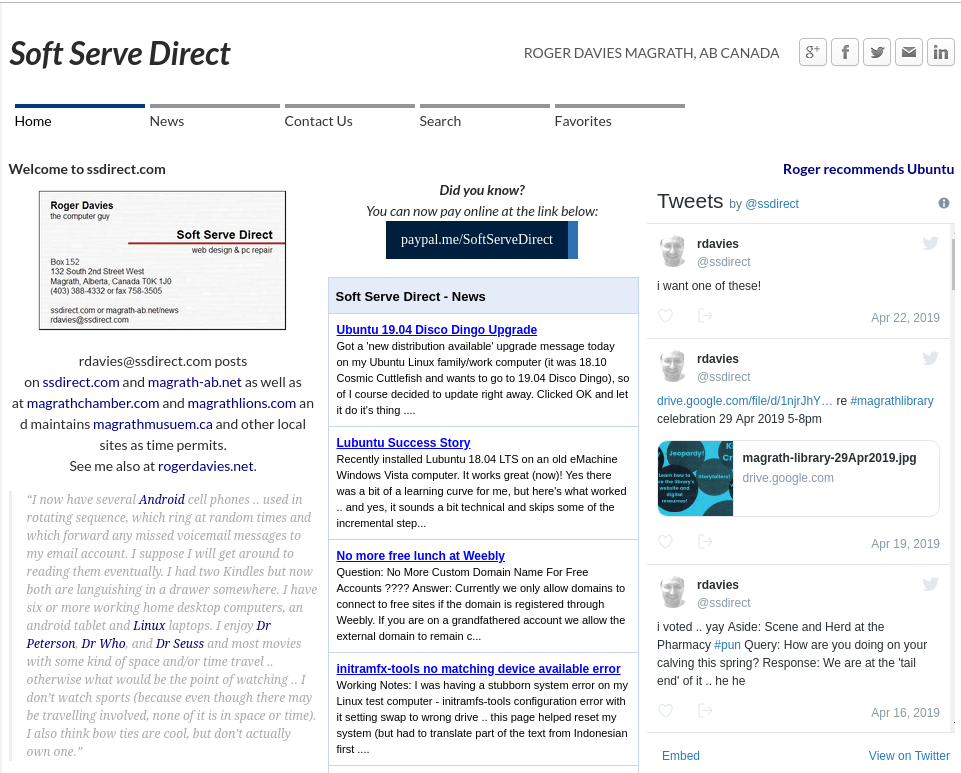Share the Apr 19, 2019 tweet
This screenshot has height=773, width=961.
tap(705, 541)
